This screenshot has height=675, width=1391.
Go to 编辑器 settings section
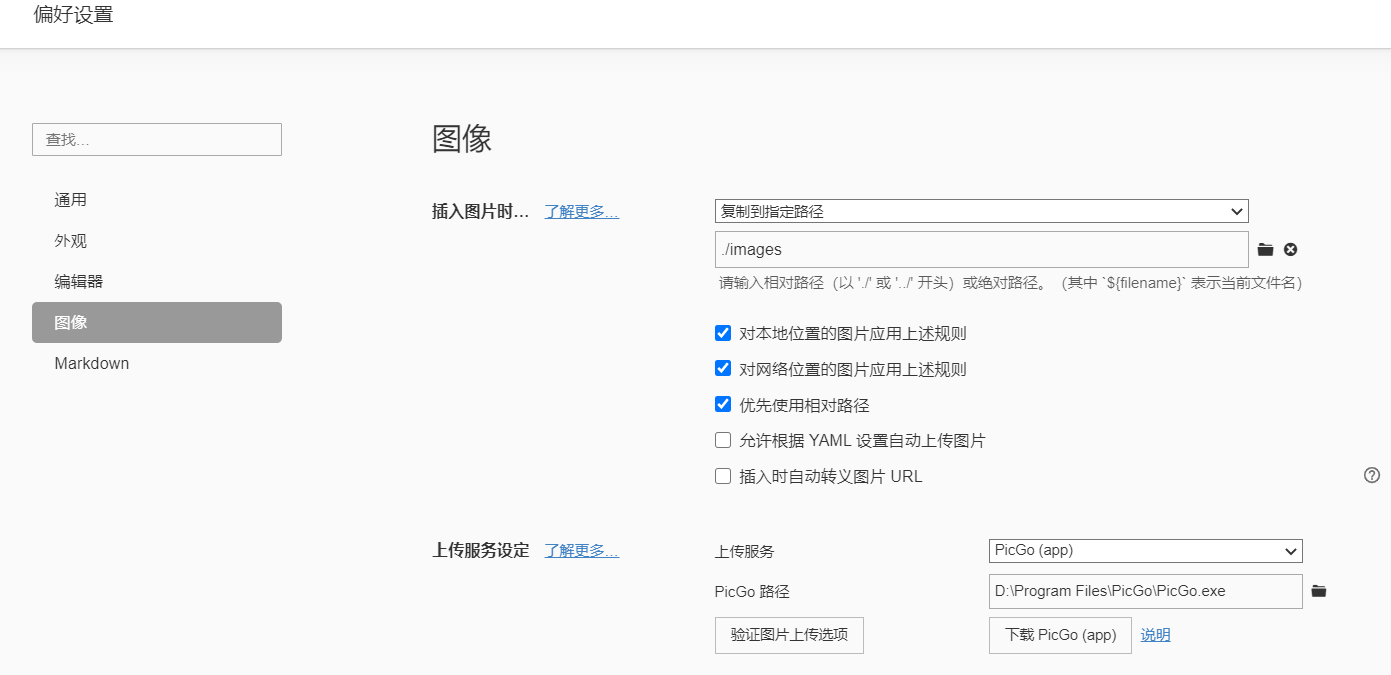[x=157, y=282]
